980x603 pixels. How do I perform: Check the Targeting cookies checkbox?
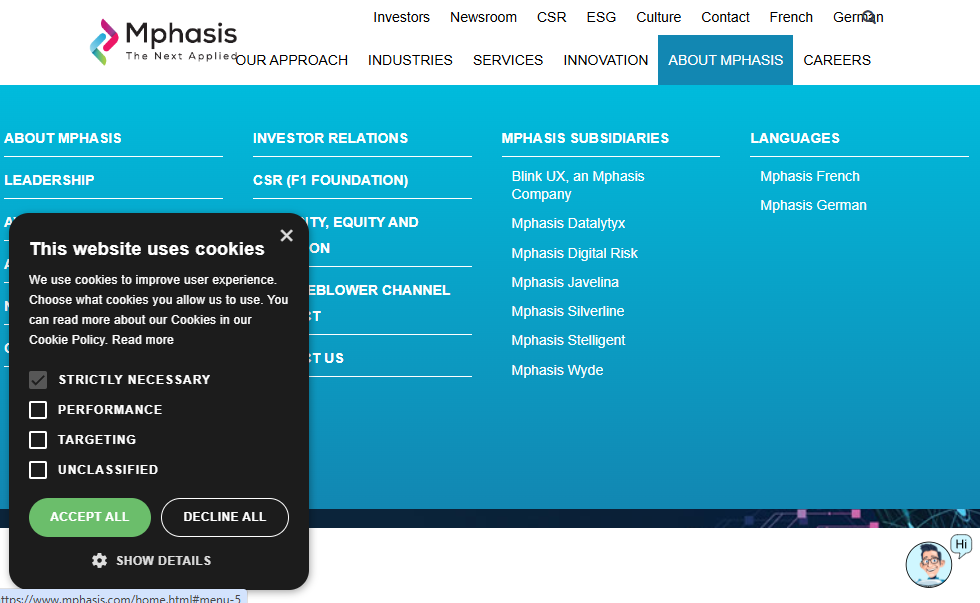point(38,440)
